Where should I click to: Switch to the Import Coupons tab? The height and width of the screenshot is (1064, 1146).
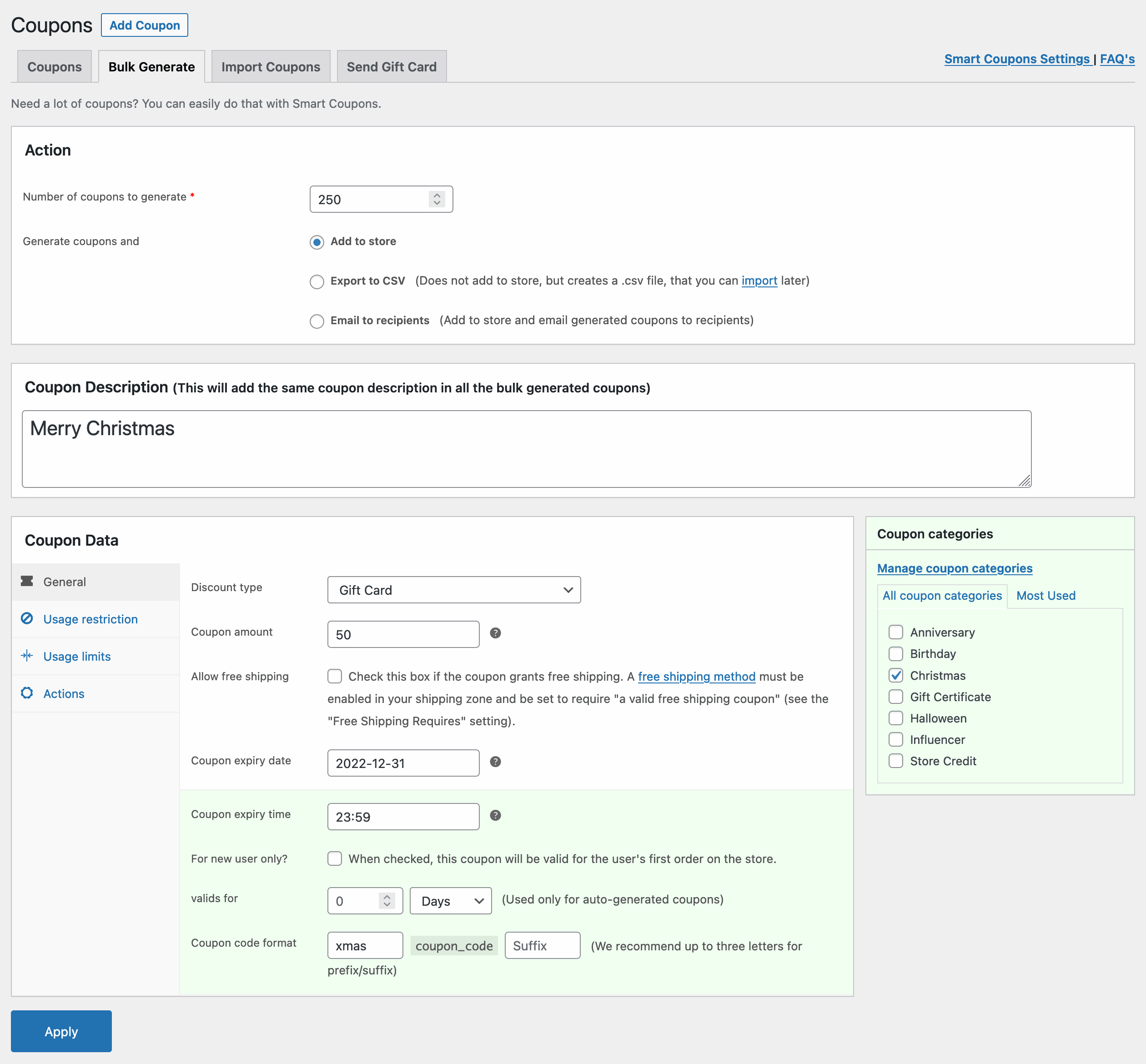[271, 67]
